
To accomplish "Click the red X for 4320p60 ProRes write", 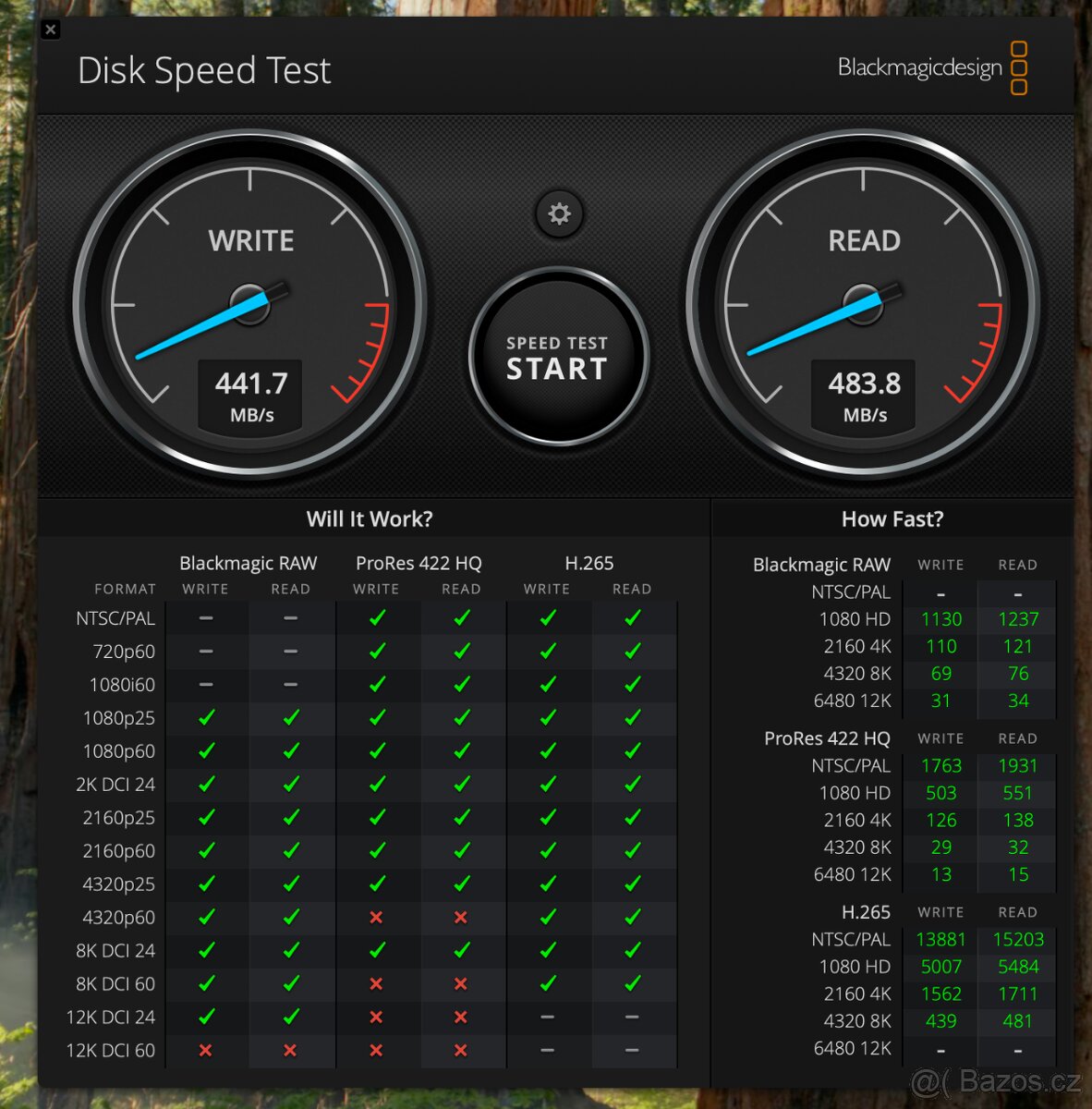I will (x=376, y=917).
